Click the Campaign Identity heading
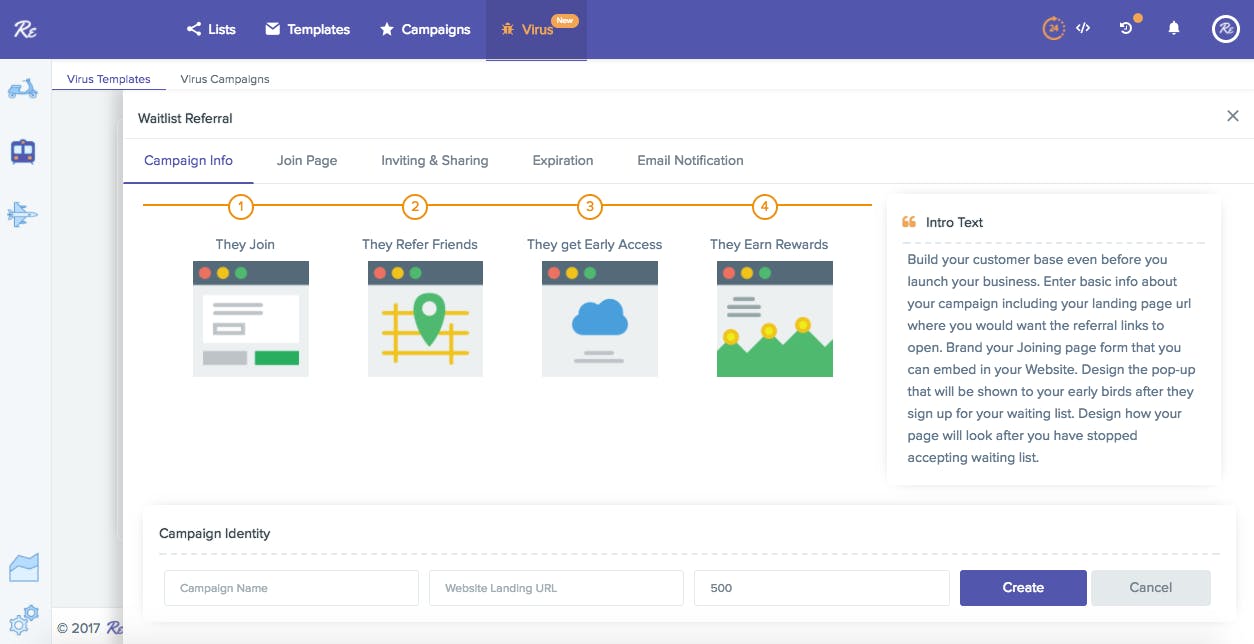 point(215,533)
